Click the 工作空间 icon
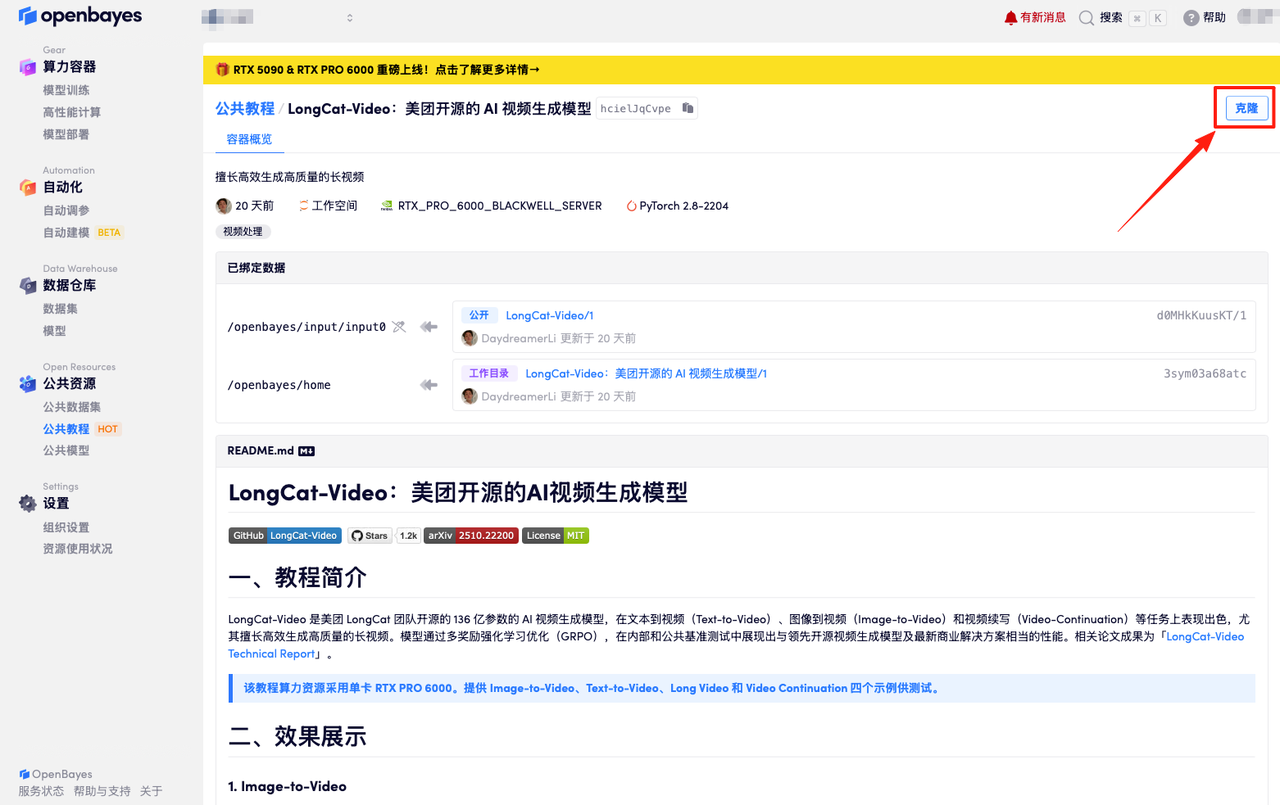This screenshot has width=1280, height=805. click(303, 206)
